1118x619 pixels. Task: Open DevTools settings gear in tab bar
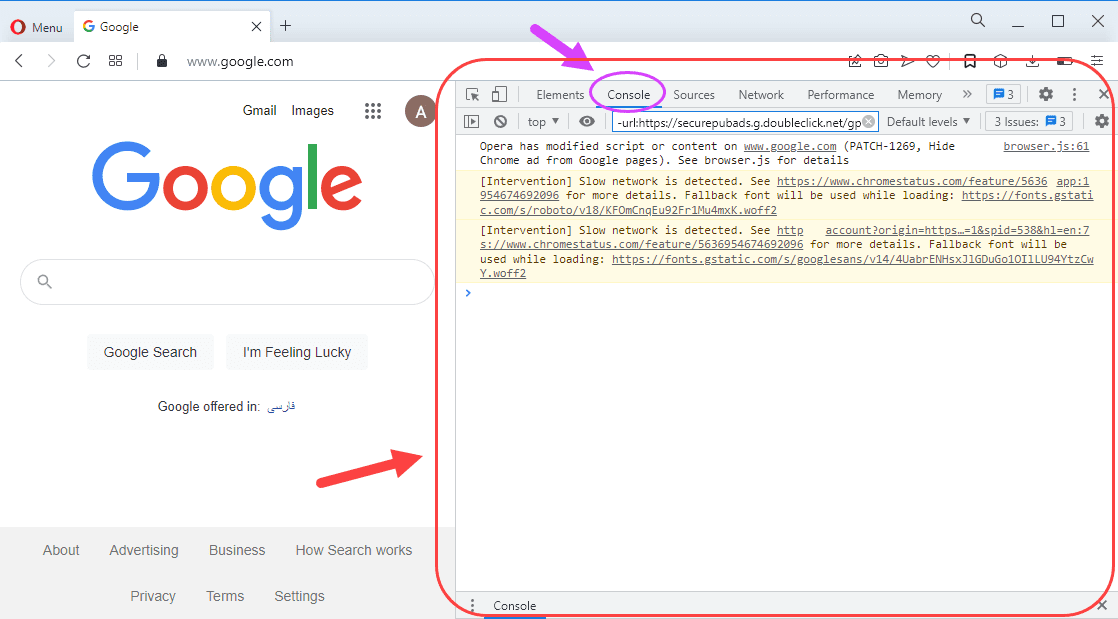coord(1045,94)
